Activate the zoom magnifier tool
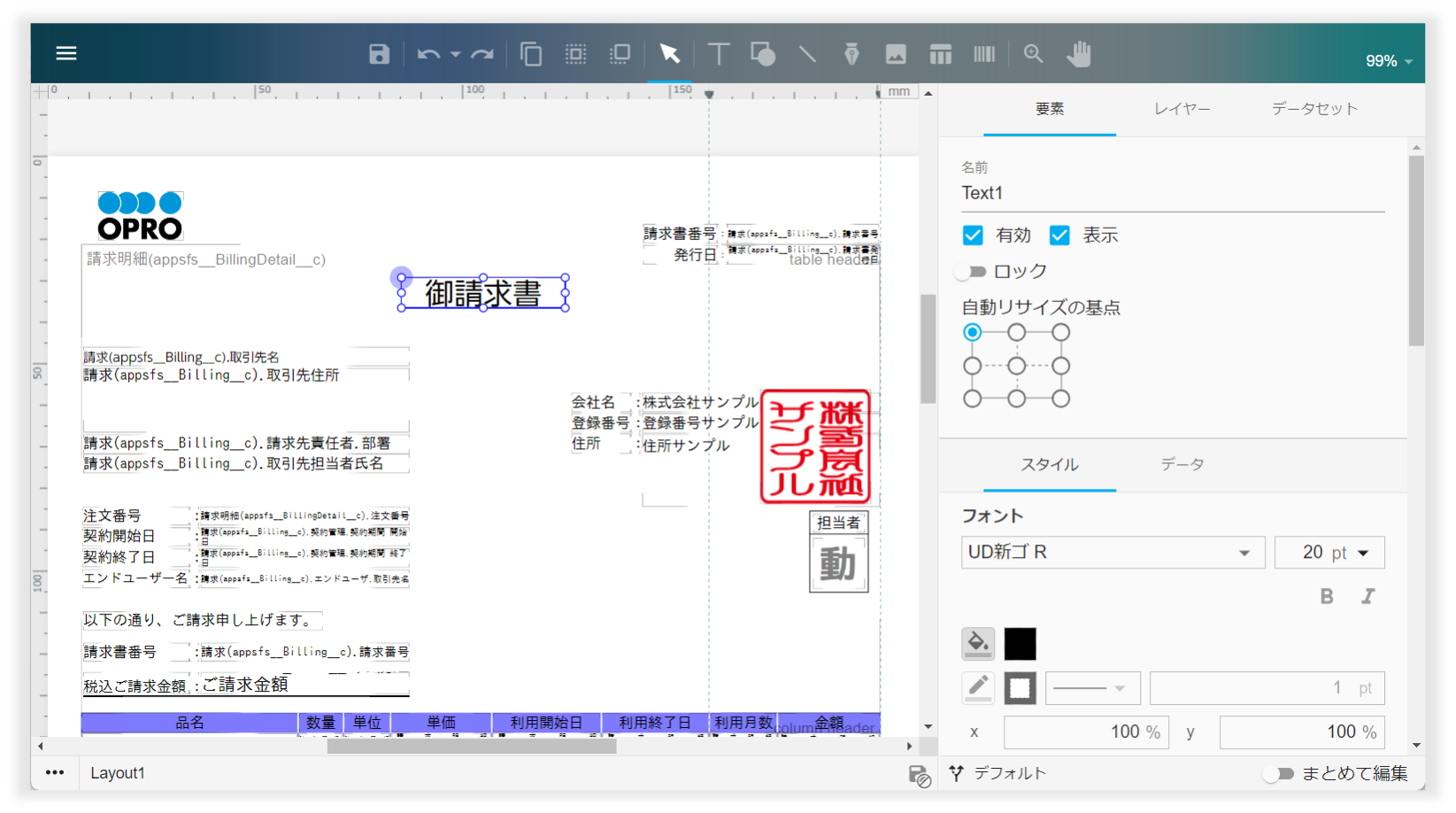Screen dimensions: 1456x813 [1033, 54]
